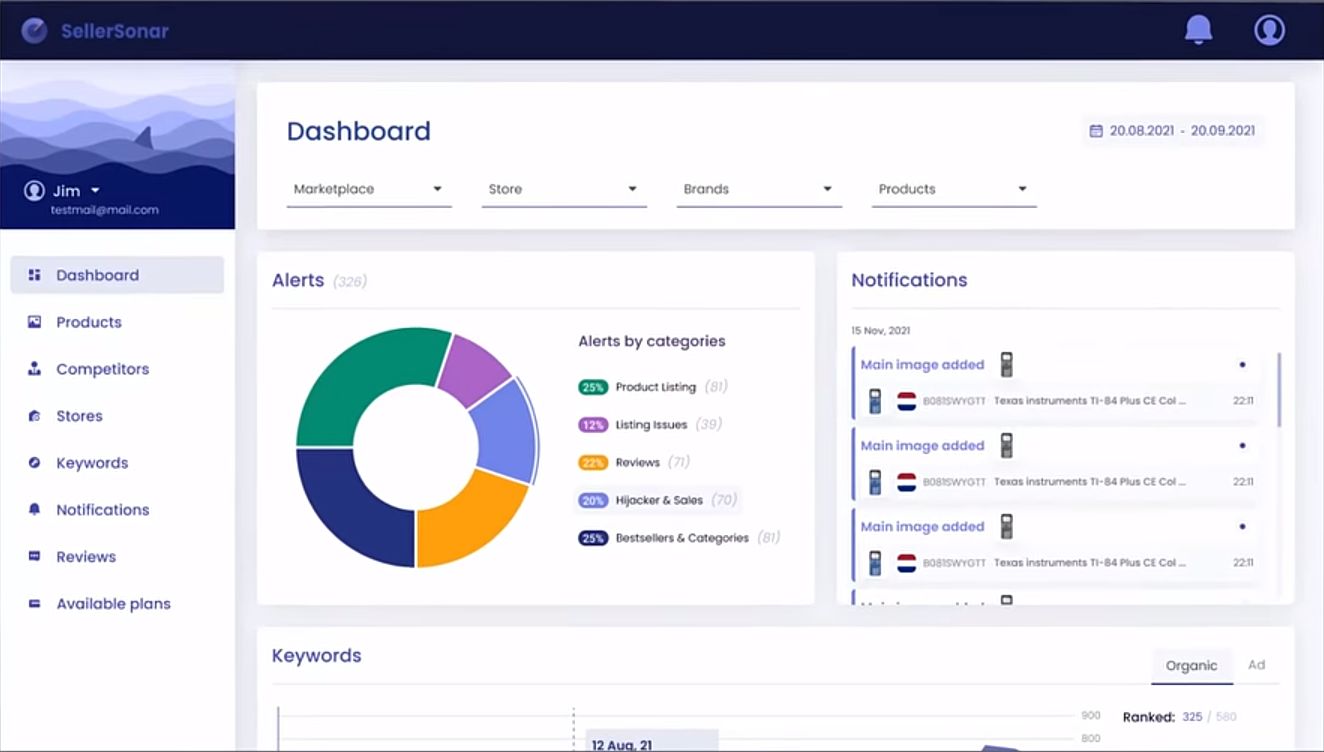
Task: Click the notification bell icon in header
Action: pyautogui.click(x=1198, y=30)
